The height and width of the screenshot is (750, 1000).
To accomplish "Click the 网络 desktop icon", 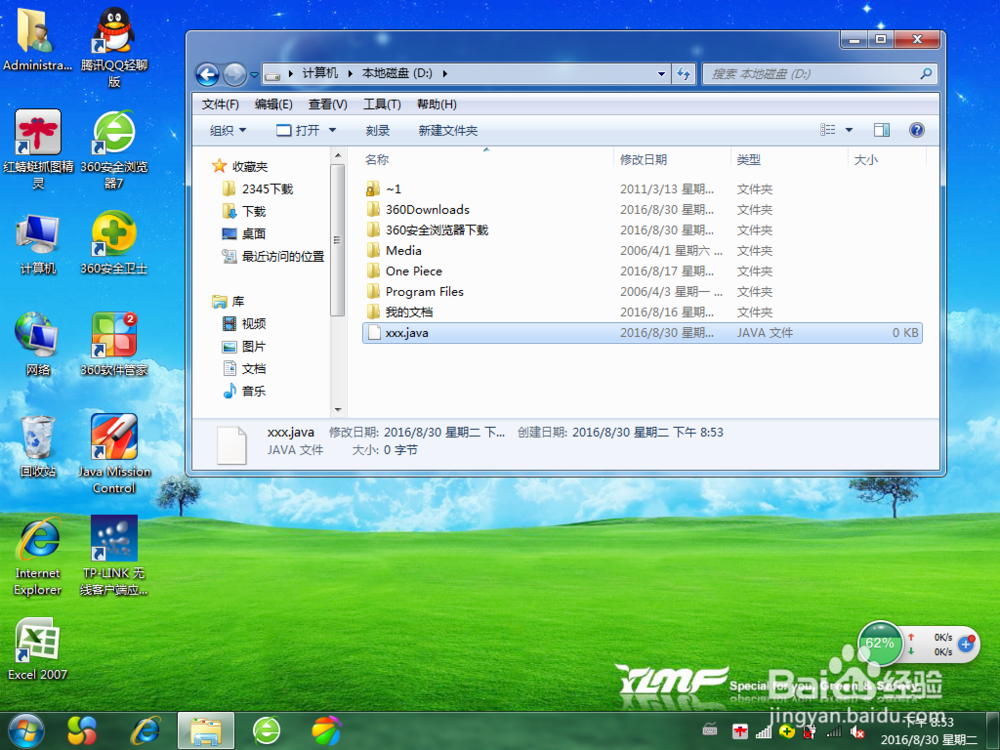I will click(x=37, y=344).
